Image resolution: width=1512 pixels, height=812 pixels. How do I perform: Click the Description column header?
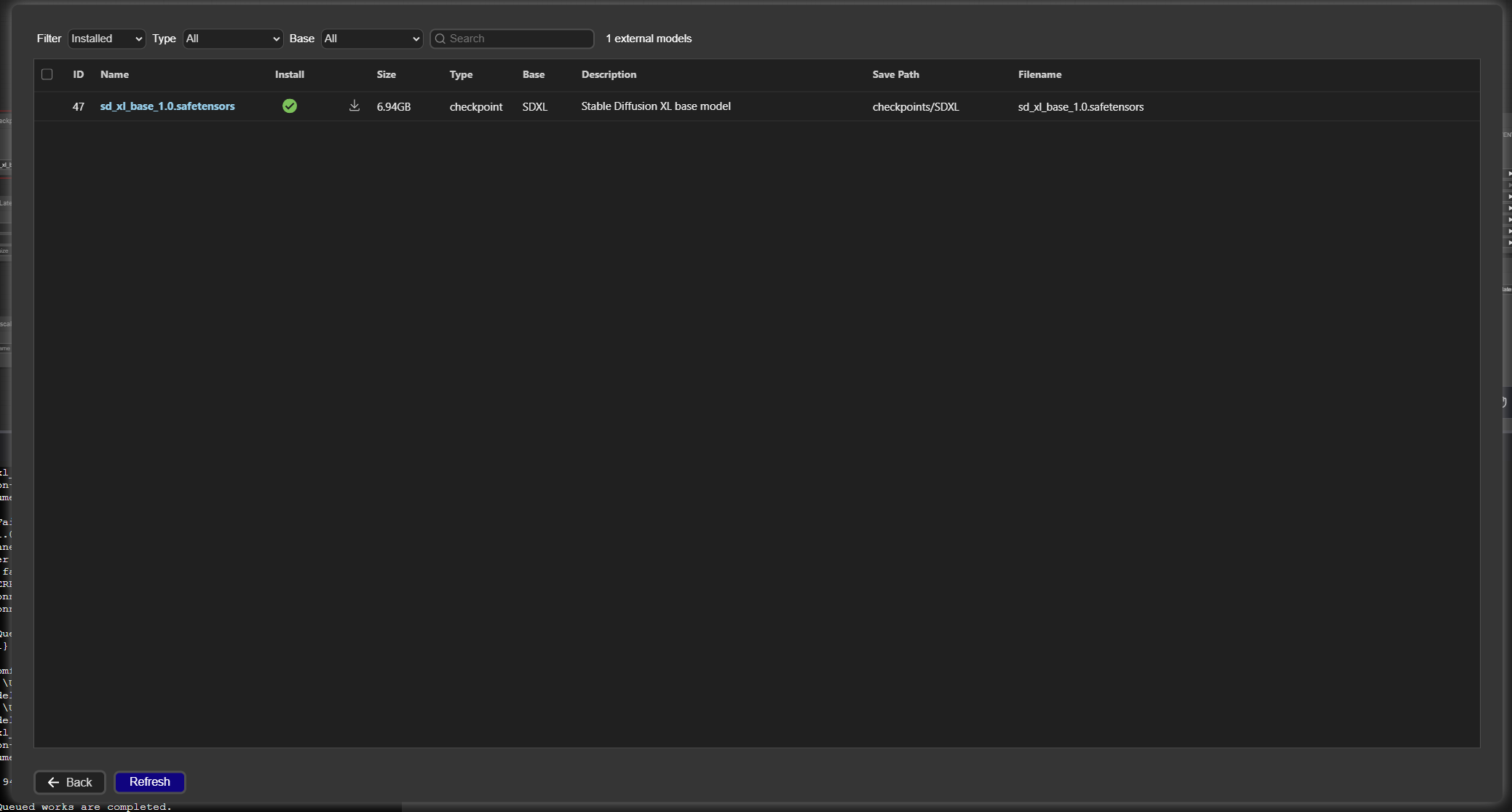[x=609, y=74]
